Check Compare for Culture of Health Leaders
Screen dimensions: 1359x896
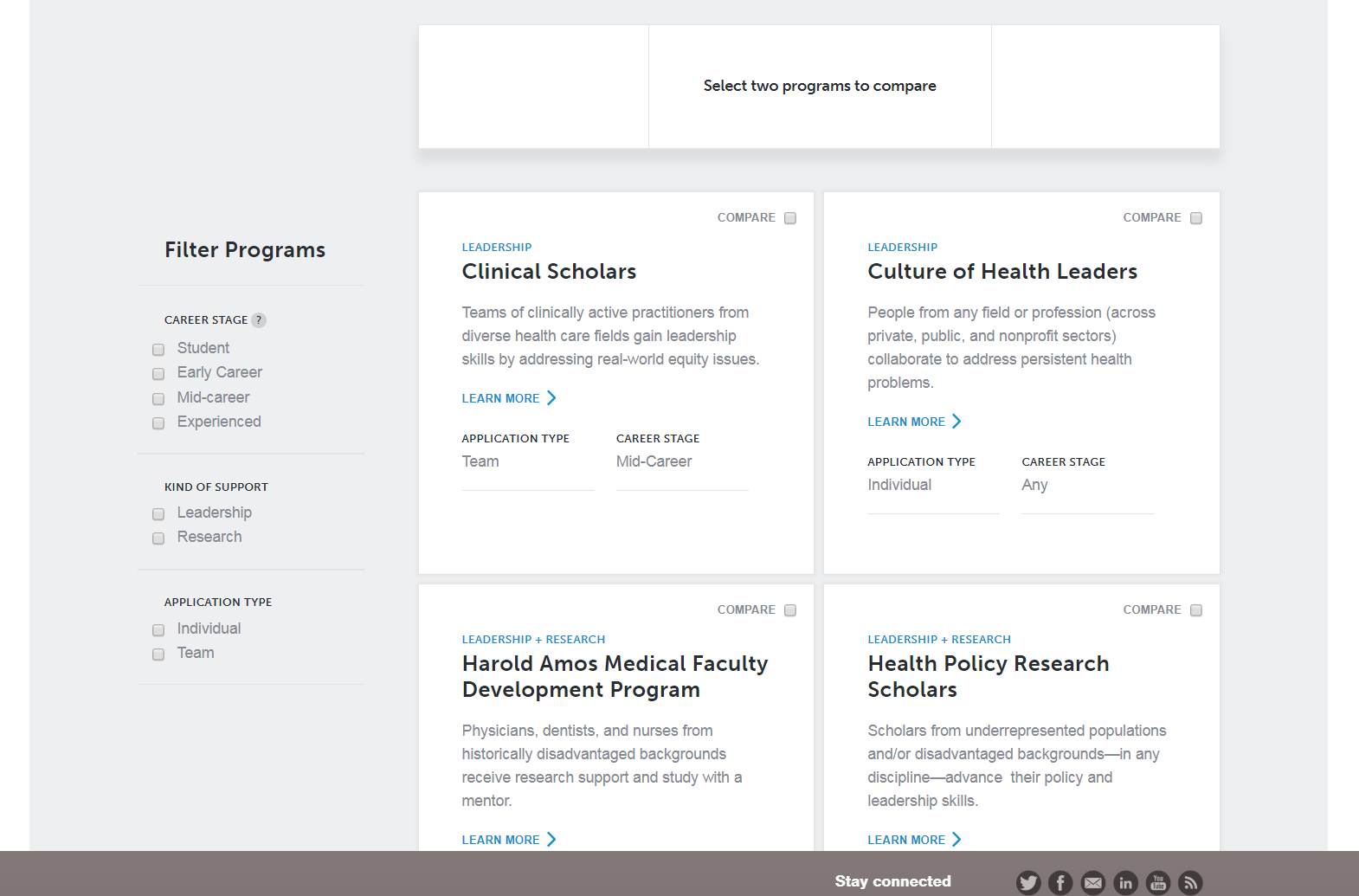pos(1196,218)
